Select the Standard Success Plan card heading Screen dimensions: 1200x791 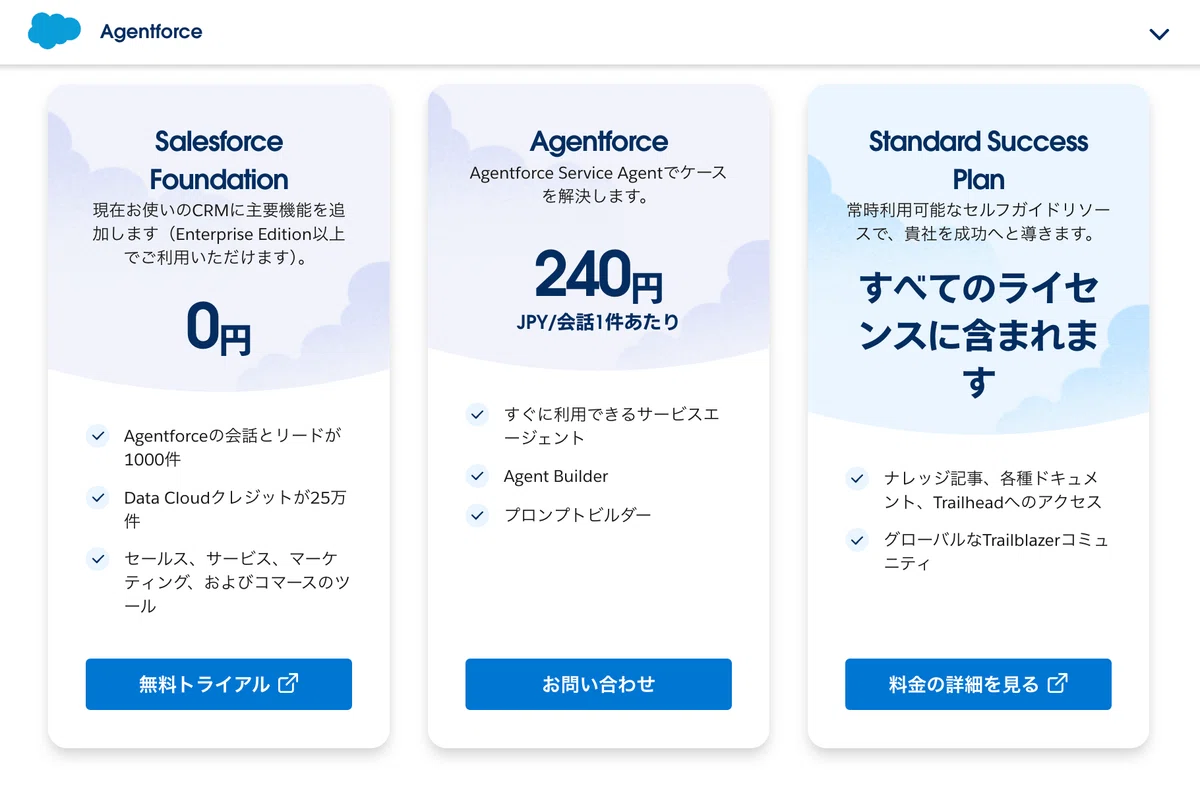(978, 160)
